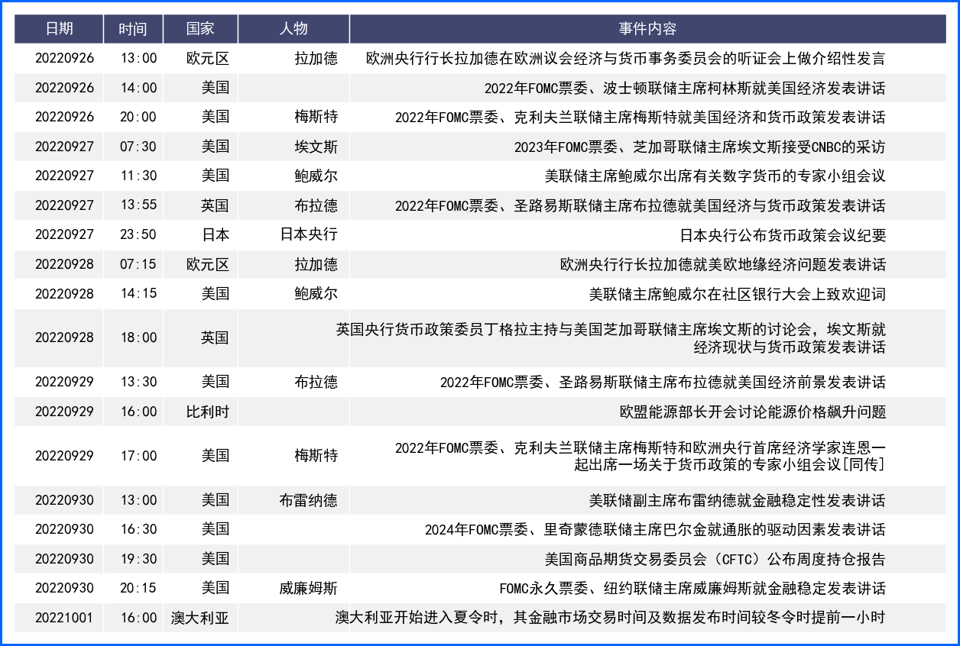This screenshot has height=646, width=960.
Task: Select date 20220930 in the 13:00 row
Action: point(64,500)
